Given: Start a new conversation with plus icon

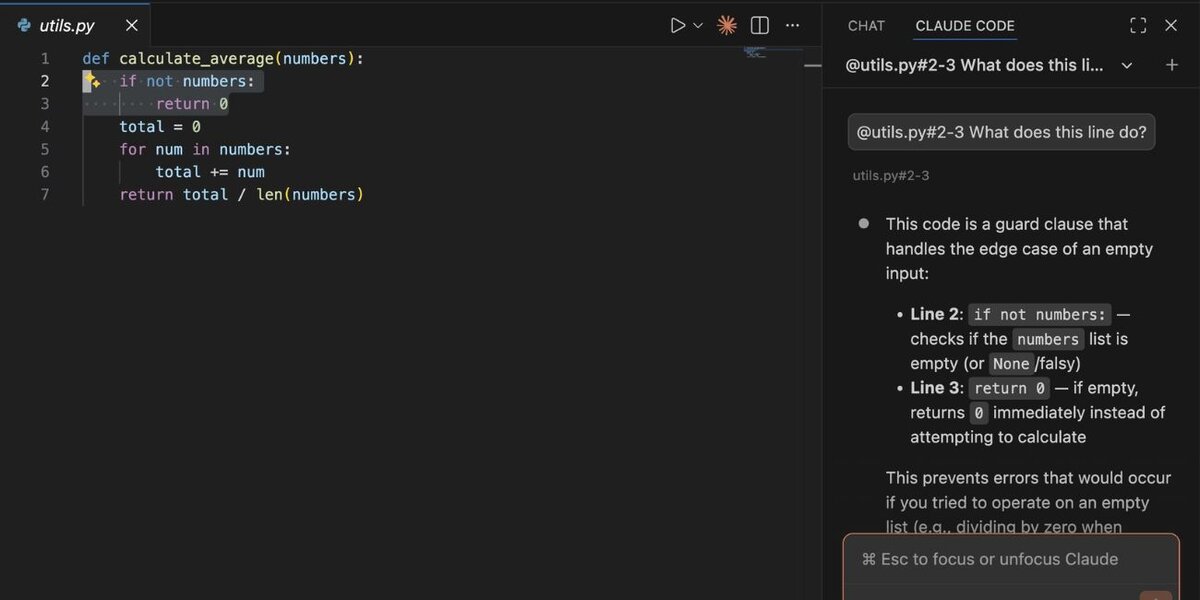Looking at the screenshot, I should coord(1172,65).
